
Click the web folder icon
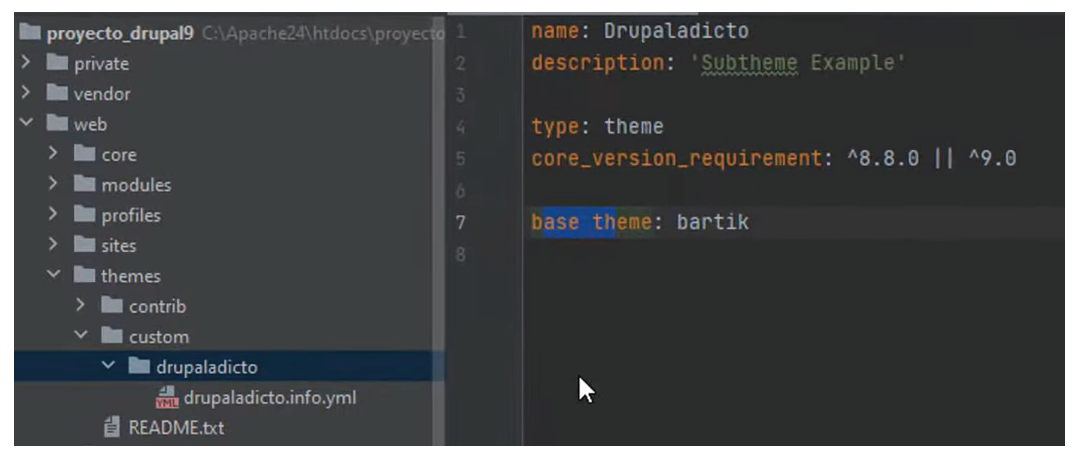57,123
